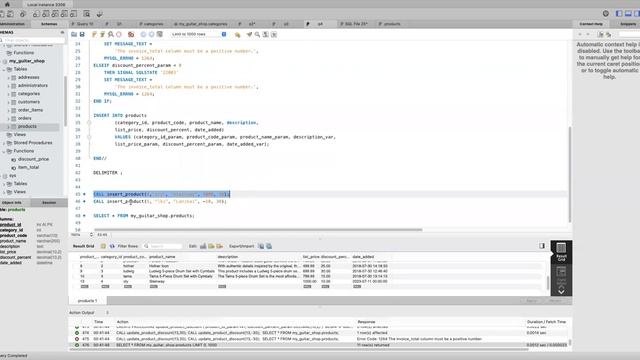The width and height of the screenshot is (640, 360).
Task: Toggle the left sidebar panel visibility
Action: tap(619, 14)
